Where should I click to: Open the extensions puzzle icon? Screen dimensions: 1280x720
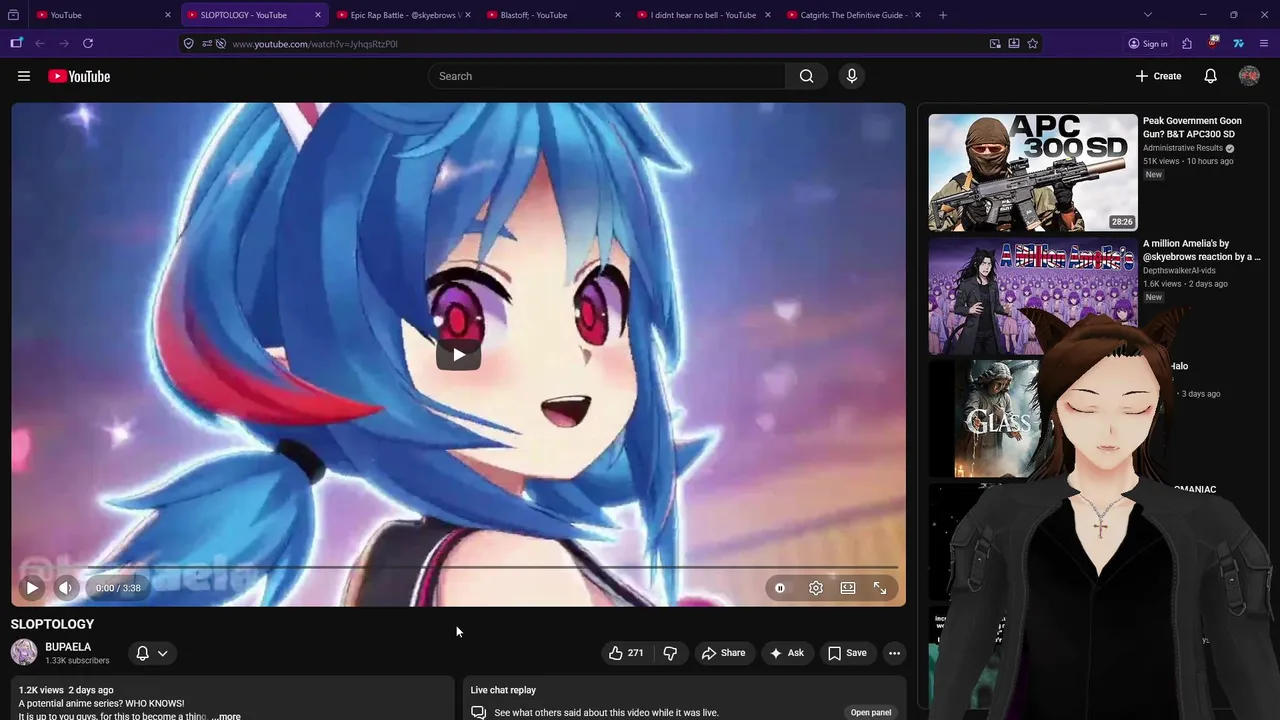pyautogui.click(x=1187, y=44)
